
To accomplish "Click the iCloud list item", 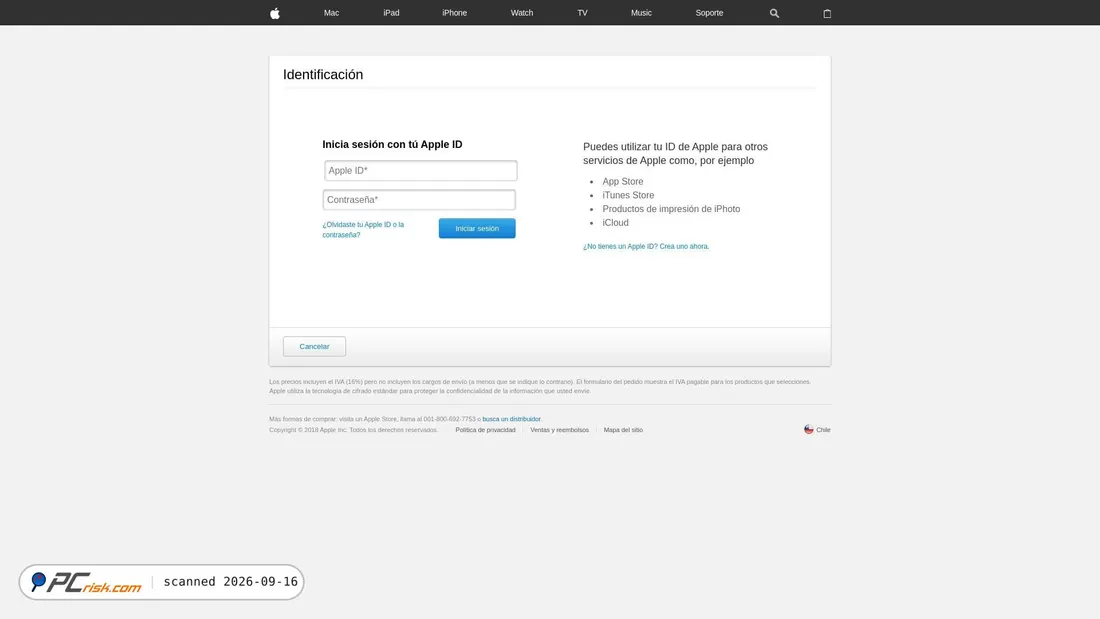I will [x=615, y=222].
